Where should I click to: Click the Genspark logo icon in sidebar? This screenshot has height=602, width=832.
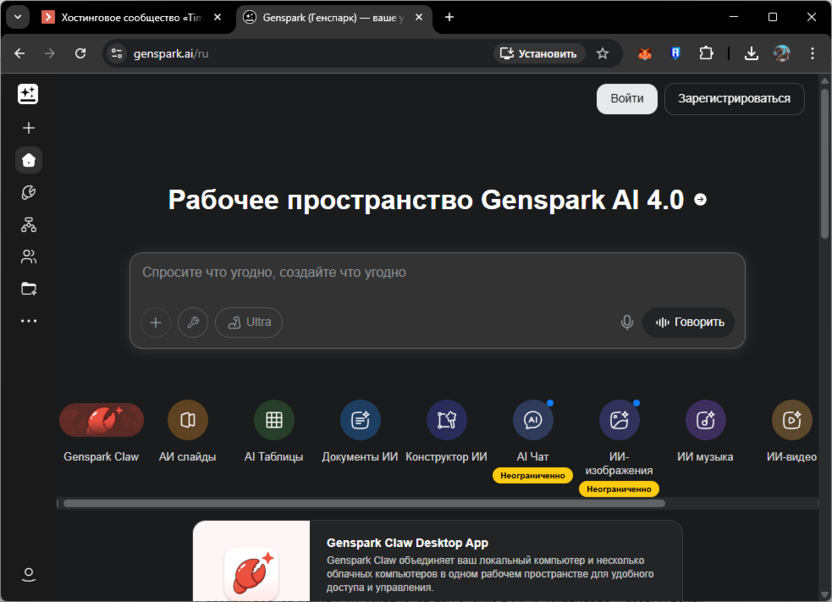28,94
